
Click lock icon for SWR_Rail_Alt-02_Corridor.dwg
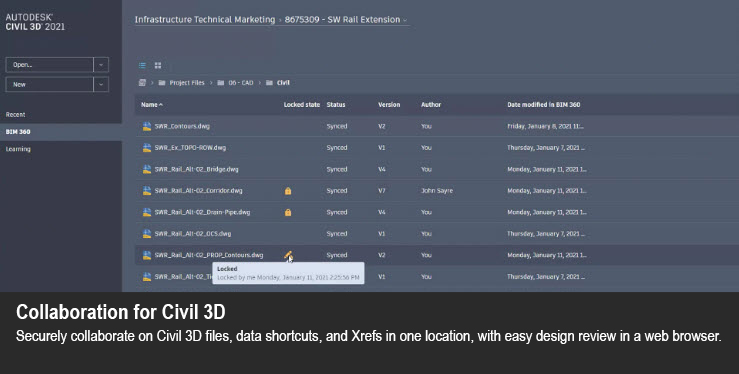[x=288, y=191]
